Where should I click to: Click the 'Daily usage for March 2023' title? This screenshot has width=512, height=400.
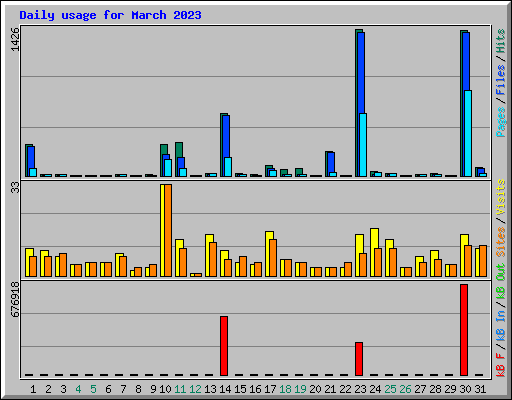pos(110,15)
